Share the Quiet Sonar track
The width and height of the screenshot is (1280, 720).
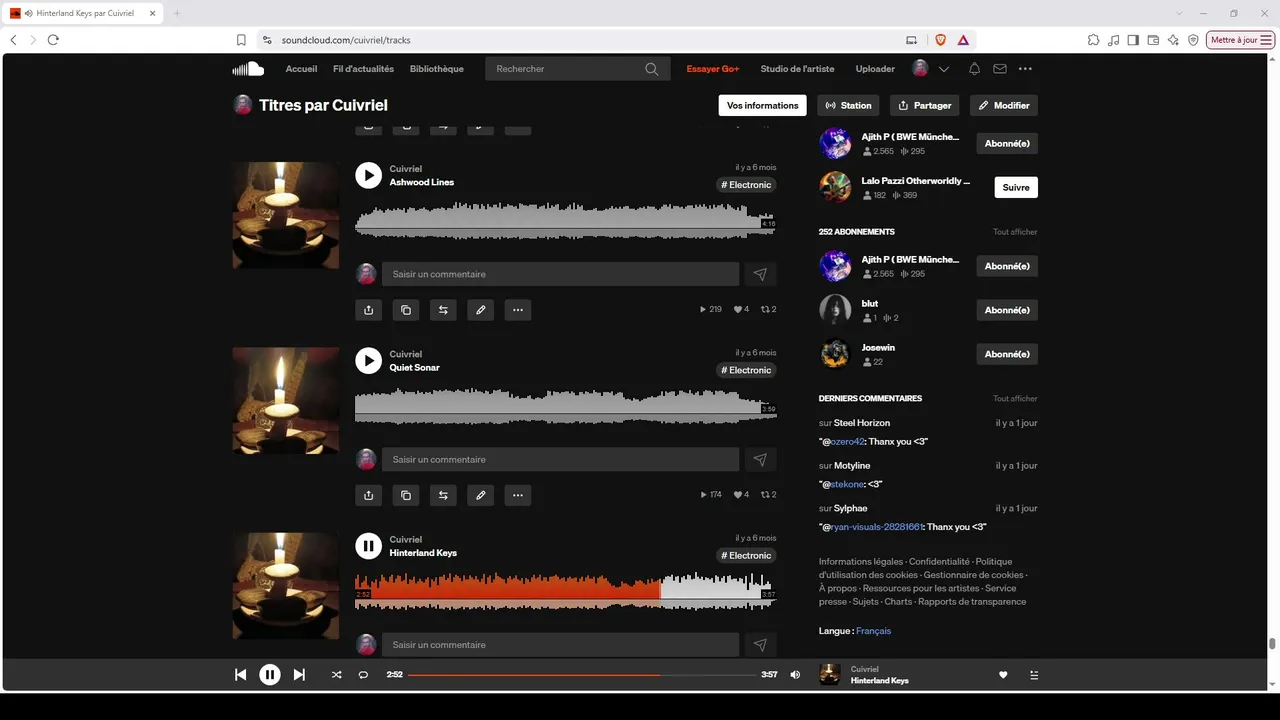tap(369, 495)
